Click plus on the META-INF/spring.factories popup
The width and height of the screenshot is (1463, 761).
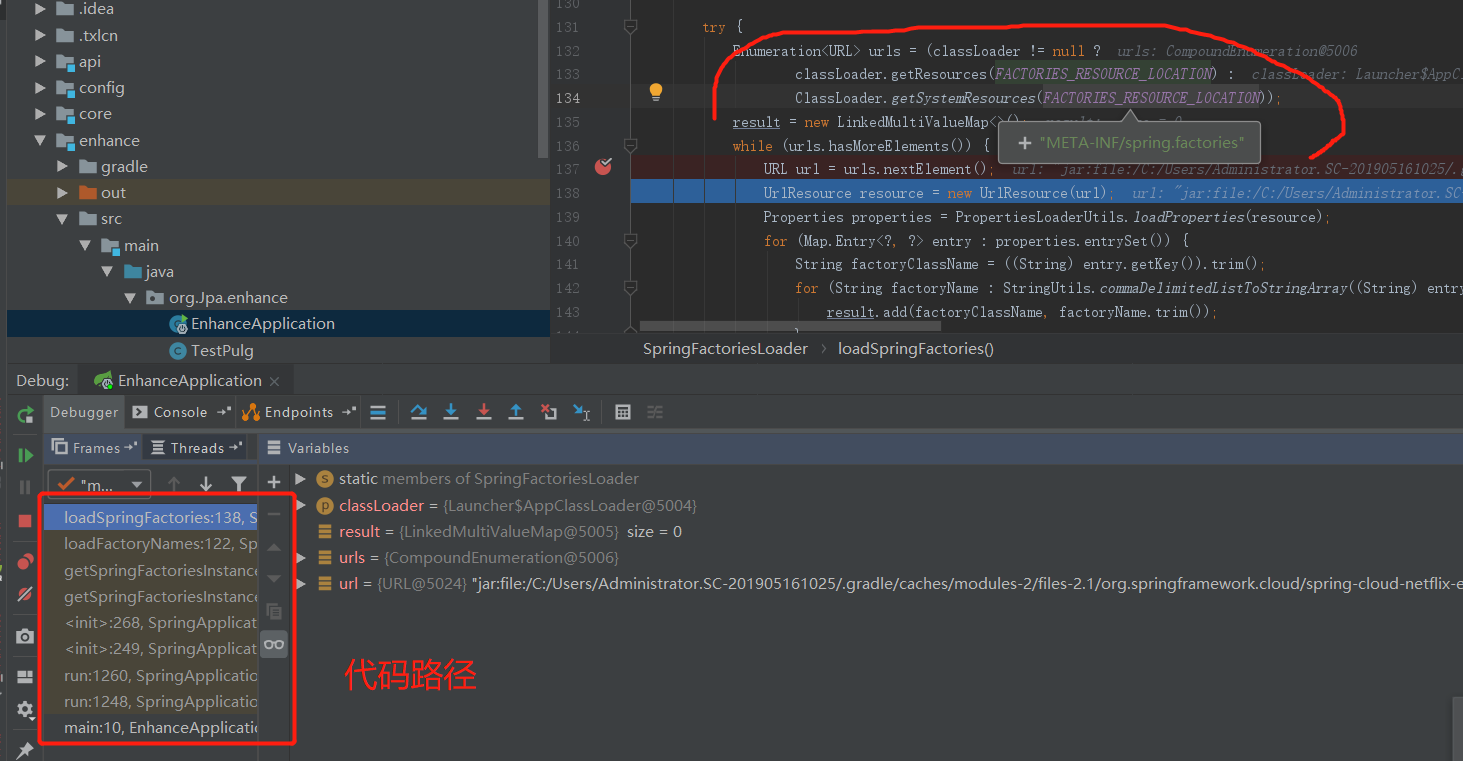(x=1024, y=143)
